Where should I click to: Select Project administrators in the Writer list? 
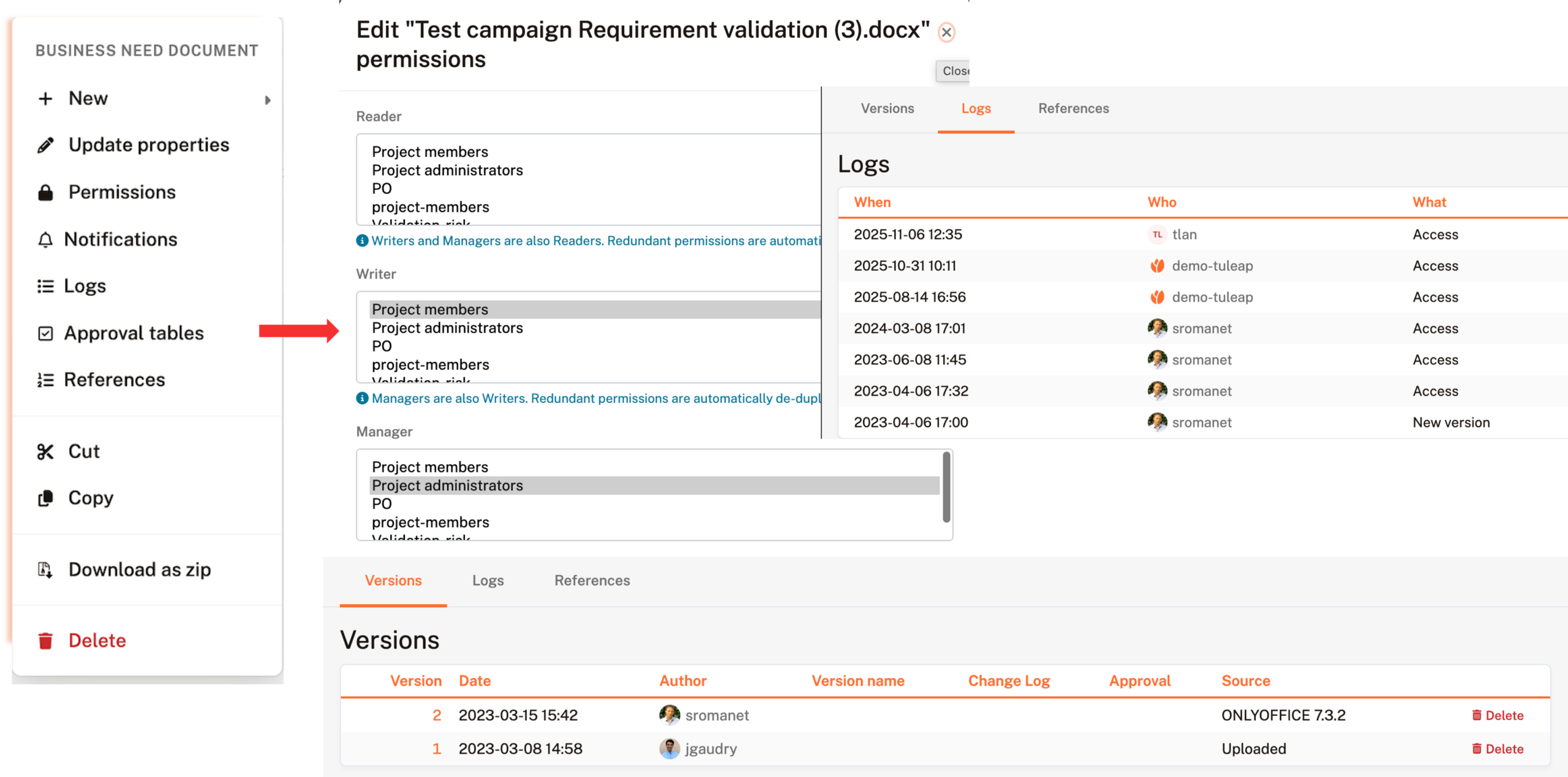point(447,328)
